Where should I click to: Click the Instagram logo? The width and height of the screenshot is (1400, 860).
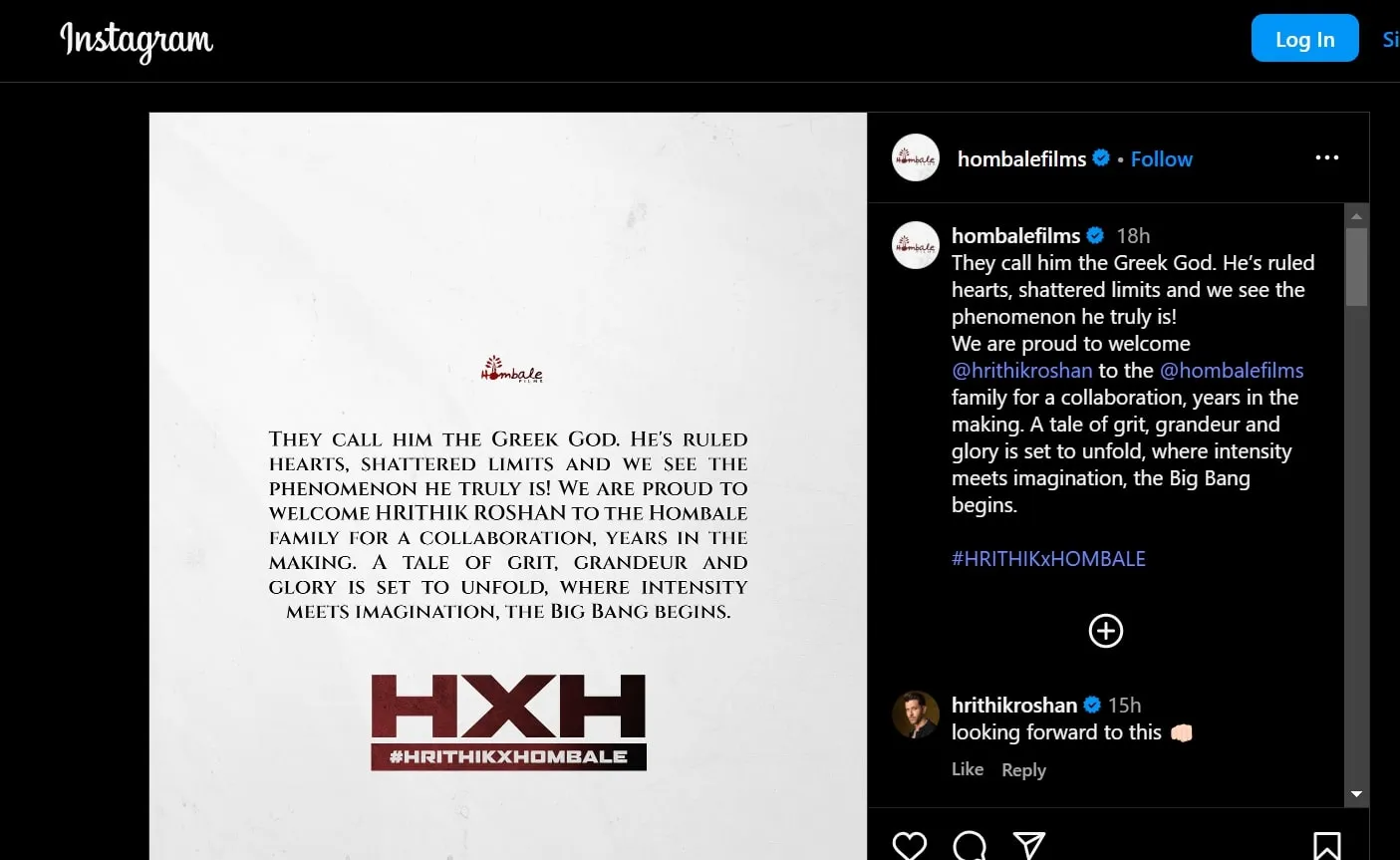coord(137,41)
